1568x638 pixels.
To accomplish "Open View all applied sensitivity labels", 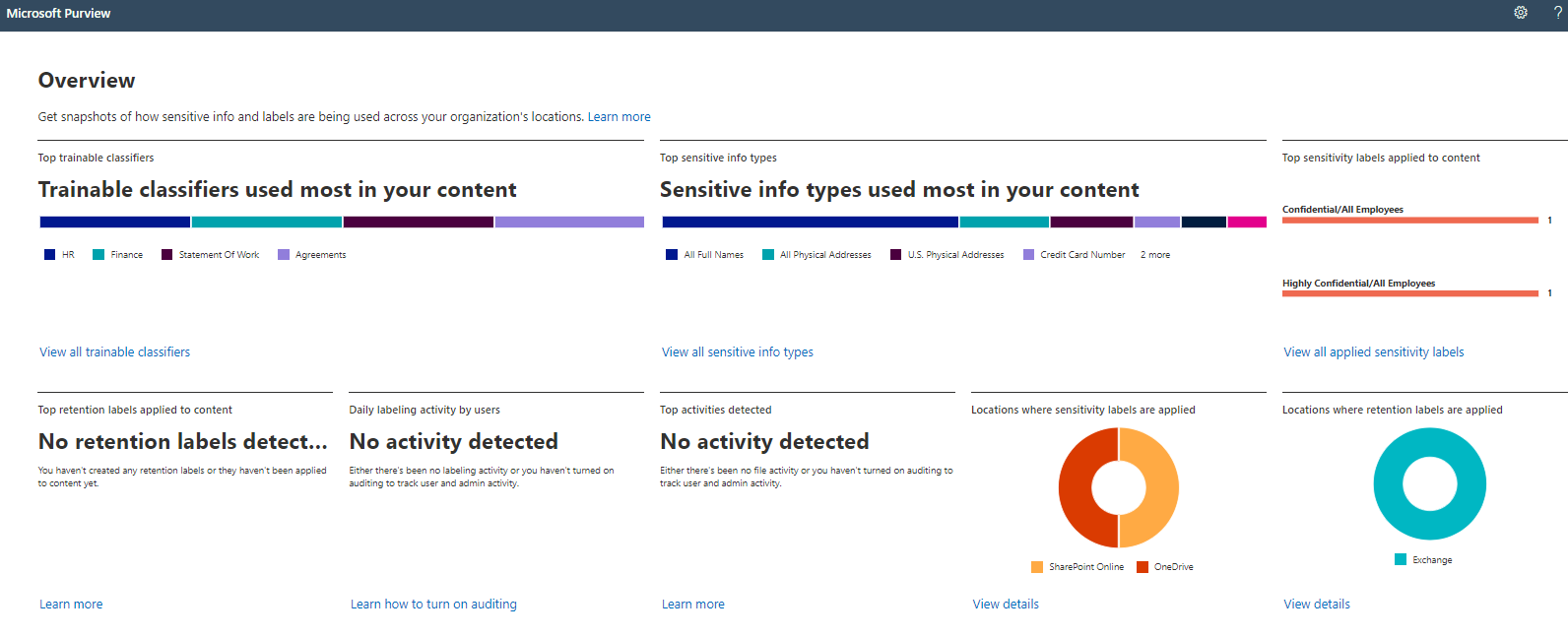I will [1373, 352].
